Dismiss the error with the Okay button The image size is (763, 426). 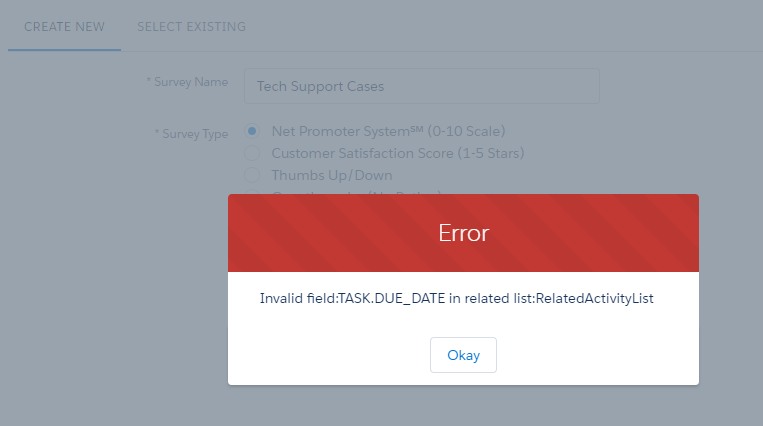click(x=463, y=355)
